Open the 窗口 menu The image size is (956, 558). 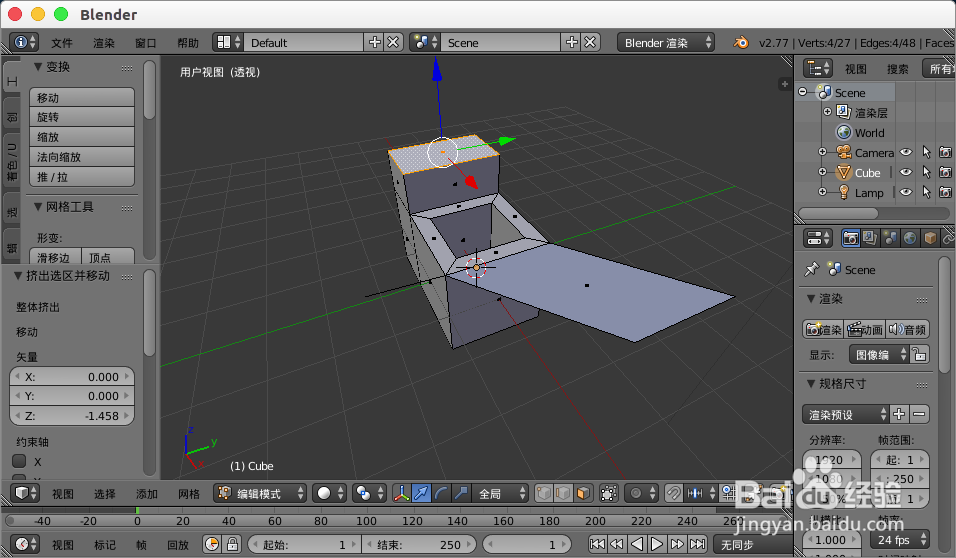pos(146,43)
